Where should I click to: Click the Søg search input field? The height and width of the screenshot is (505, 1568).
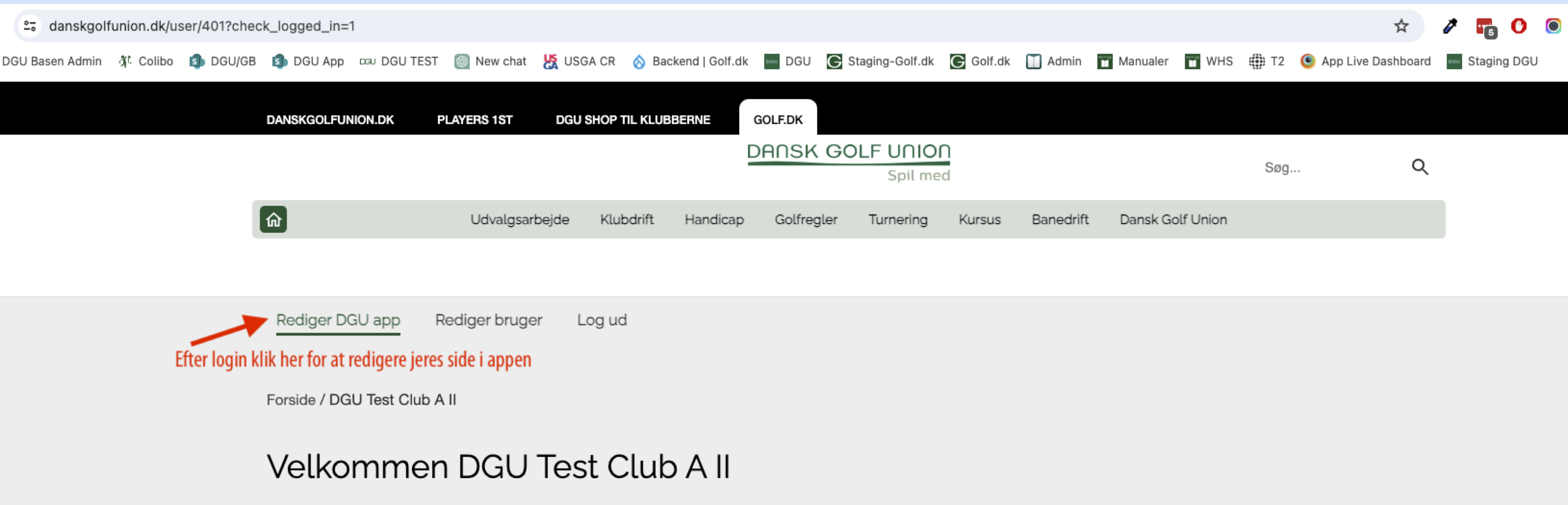tap(1327, 168)
